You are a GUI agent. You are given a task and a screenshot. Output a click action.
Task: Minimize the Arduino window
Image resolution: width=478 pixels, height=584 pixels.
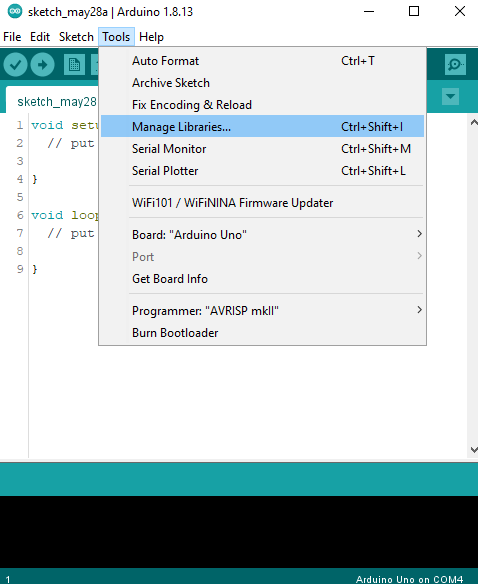(369, 12)
